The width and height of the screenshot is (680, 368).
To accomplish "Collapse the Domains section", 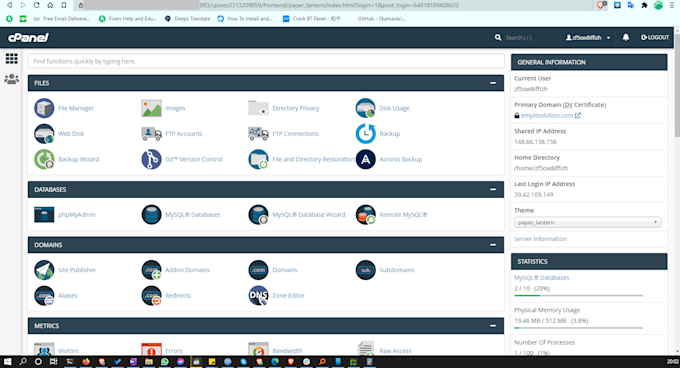I will coord(493,245).
